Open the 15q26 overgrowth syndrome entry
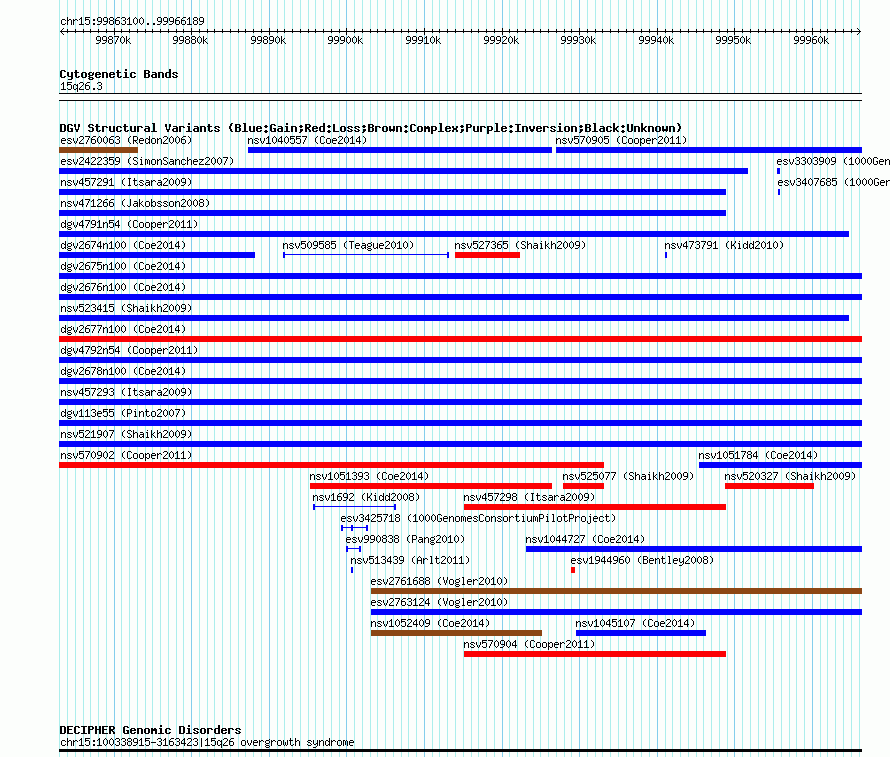Viewport: 890px width, 757px height. [x=207, y=742]
